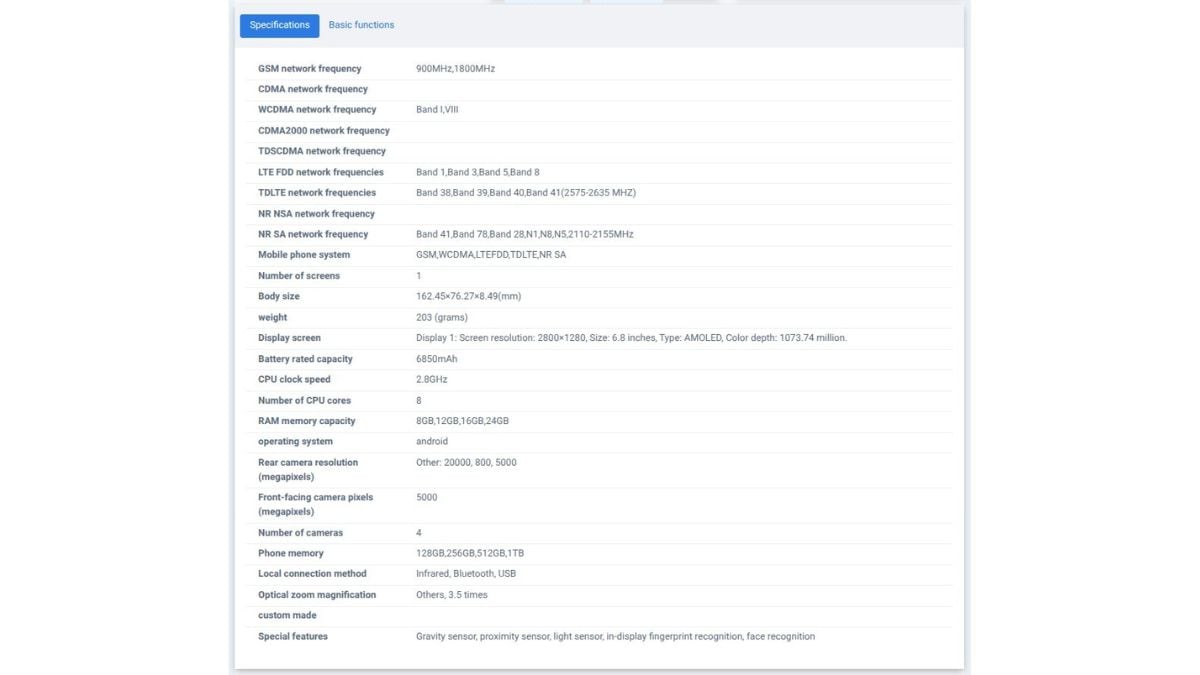Click the Local connection method value
Viewport: 1200px width, 675px height.
click(466, 574)
